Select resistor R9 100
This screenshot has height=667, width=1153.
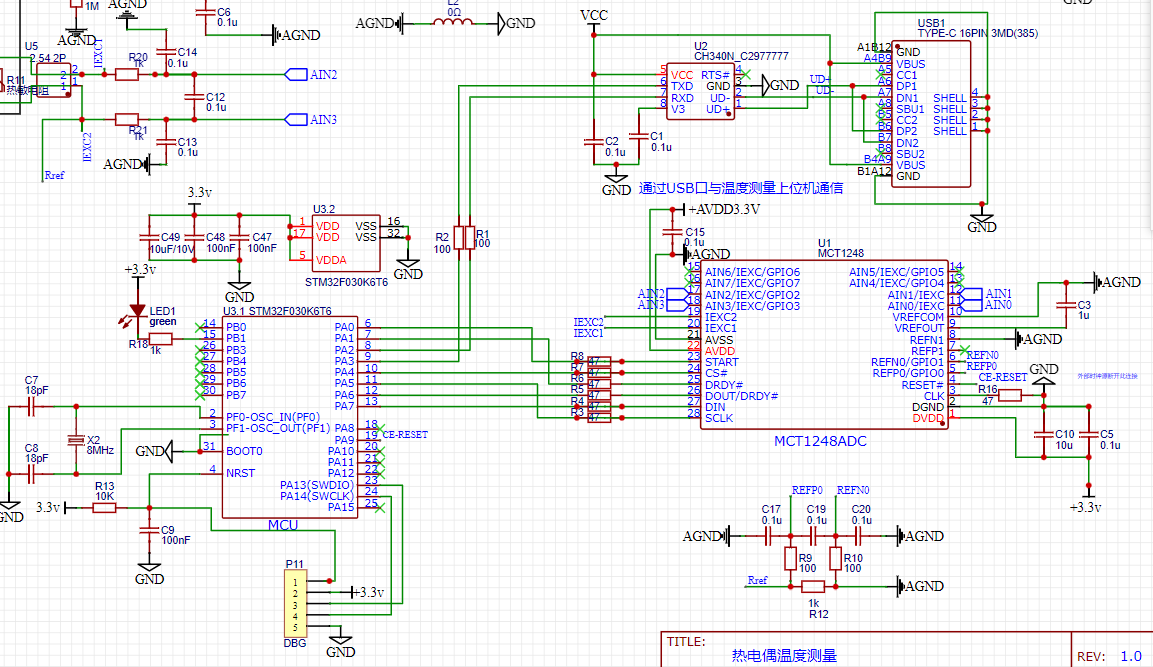[x=790, y=559]
